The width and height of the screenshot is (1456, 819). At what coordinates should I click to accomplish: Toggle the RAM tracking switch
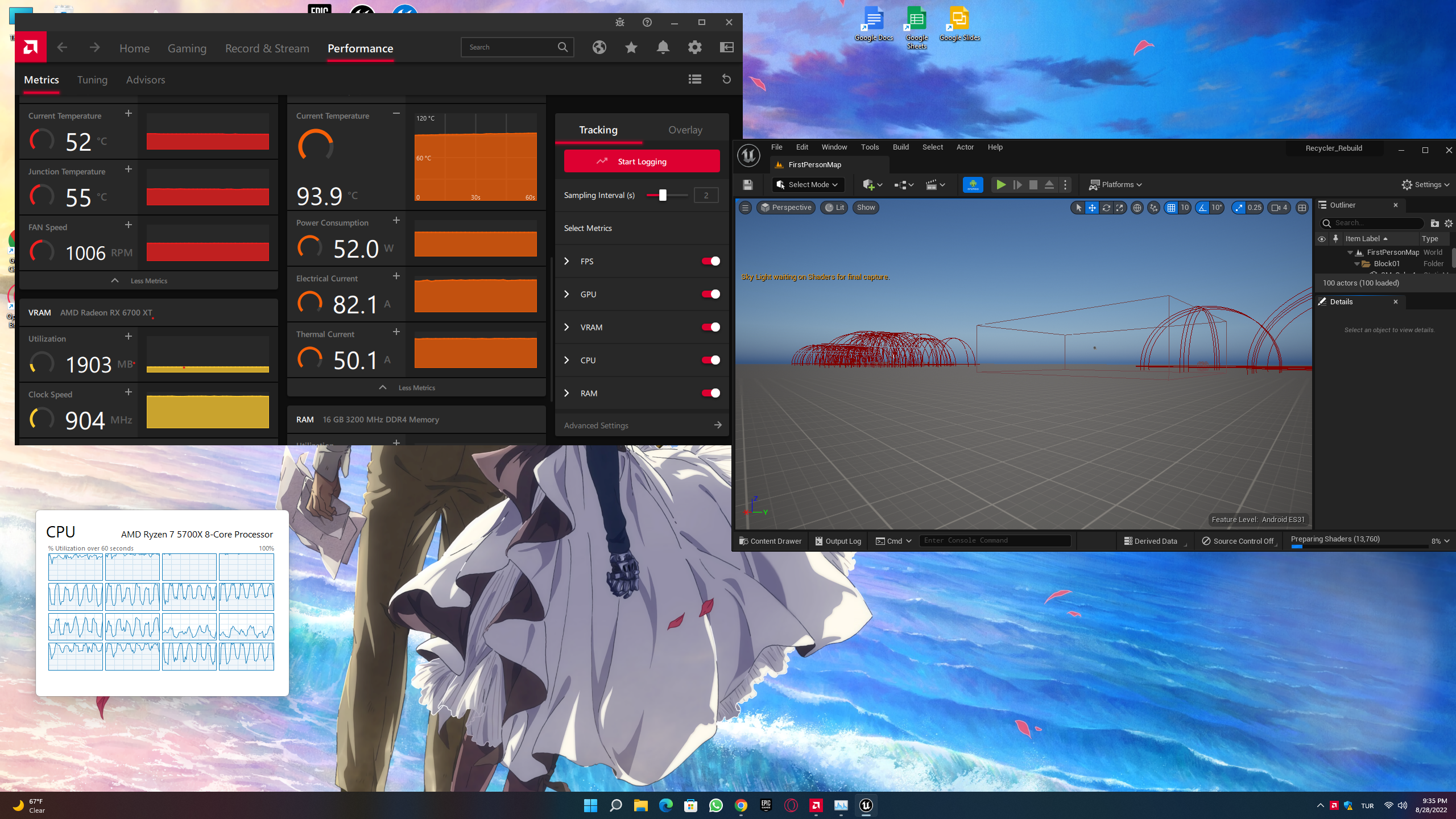coord(710,393)
